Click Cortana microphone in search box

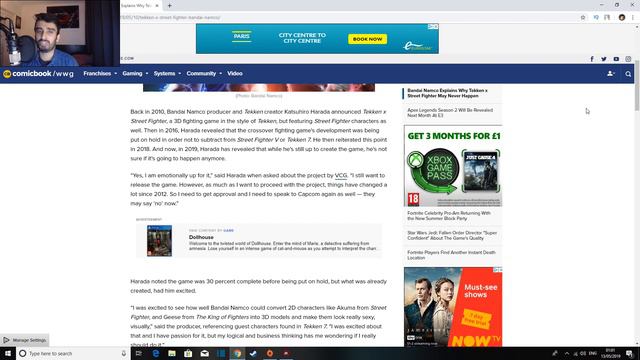(x=124, y=353)
